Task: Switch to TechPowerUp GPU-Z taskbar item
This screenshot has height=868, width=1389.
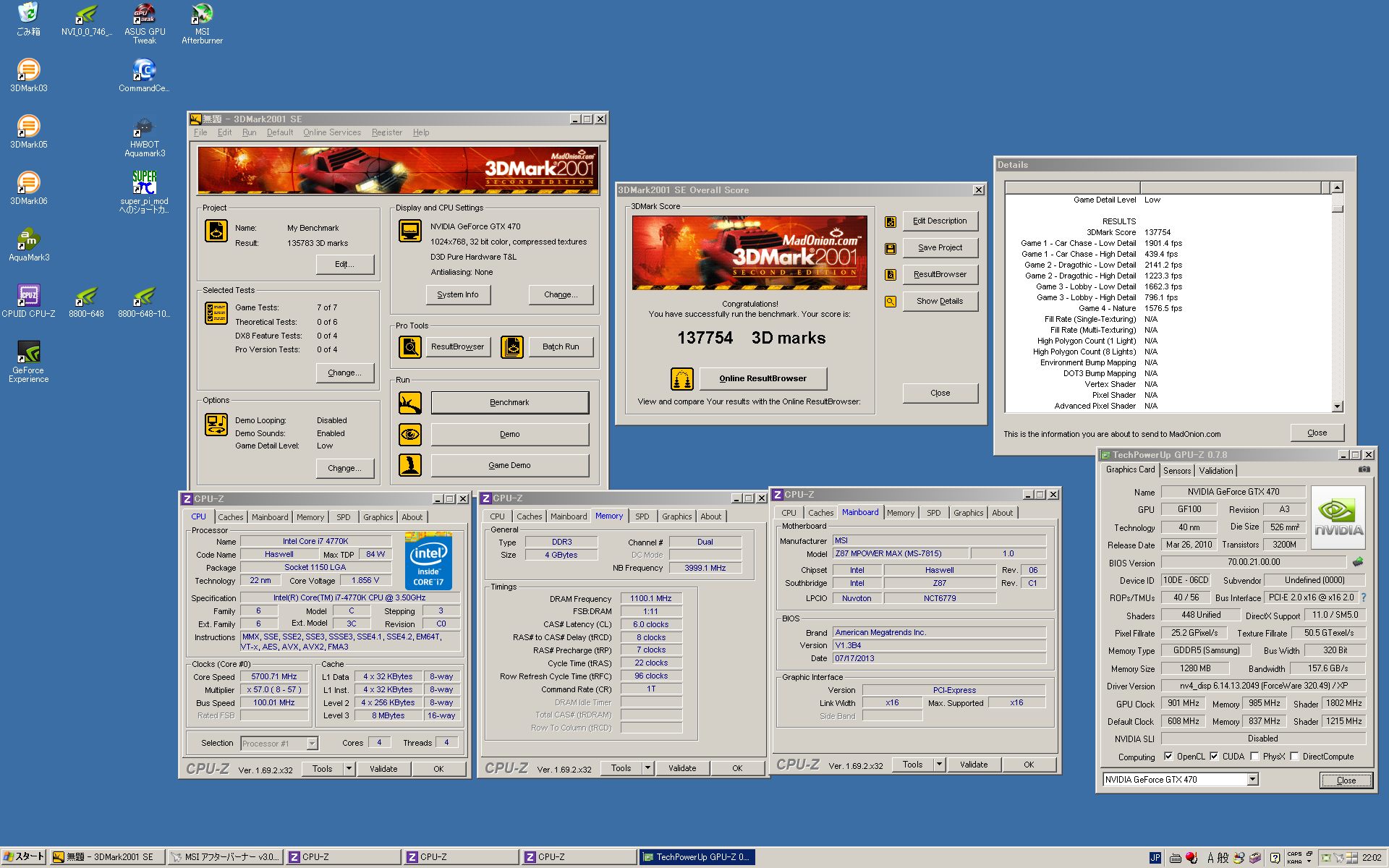Action: 696,856
